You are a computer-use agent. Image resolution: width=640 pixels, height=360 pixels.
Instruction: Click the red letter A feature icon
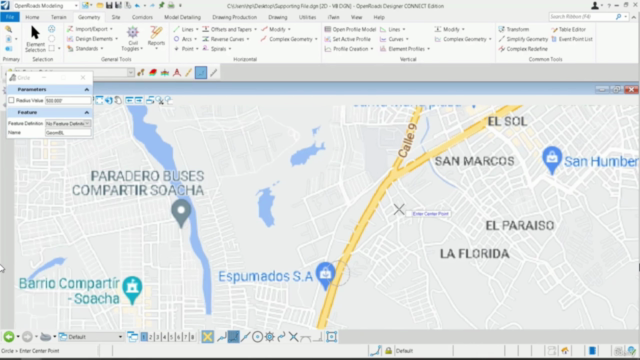[176, 73]
